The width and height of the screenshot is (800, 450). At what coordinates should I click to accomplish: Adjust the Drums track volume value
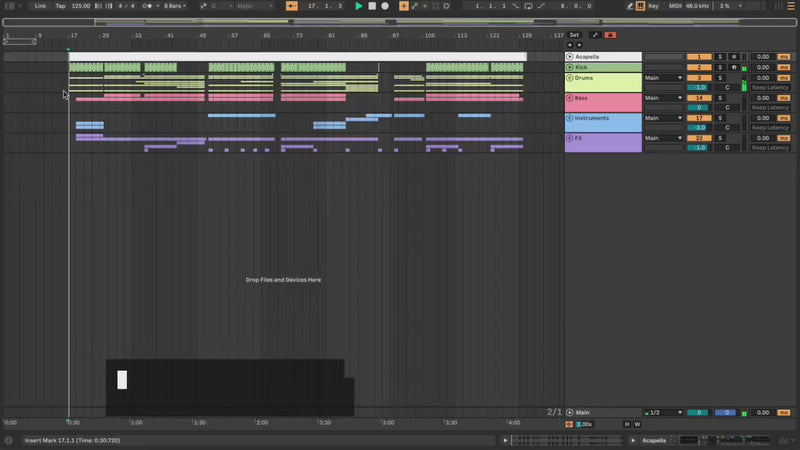pyautogui.click(x=698, y=88)
